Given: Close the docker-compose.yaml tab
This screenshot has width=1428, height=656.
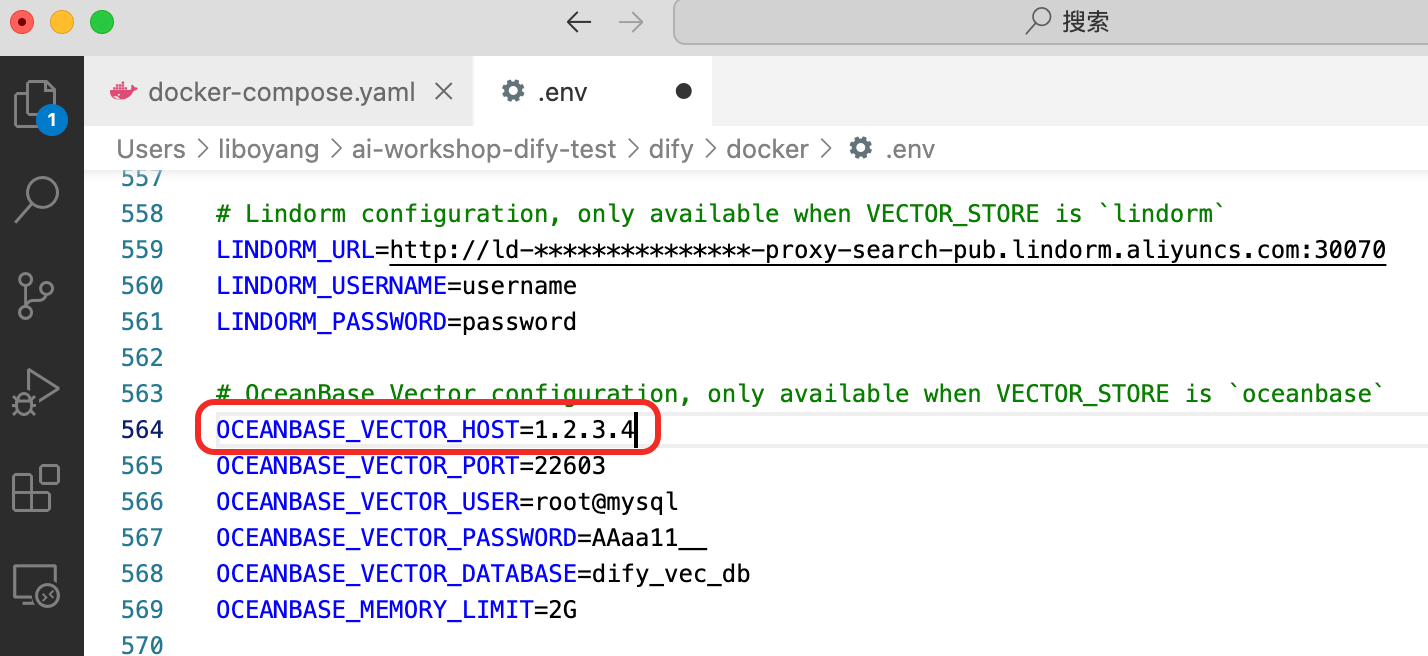Looking at the screenshot, I should point(443,92).
